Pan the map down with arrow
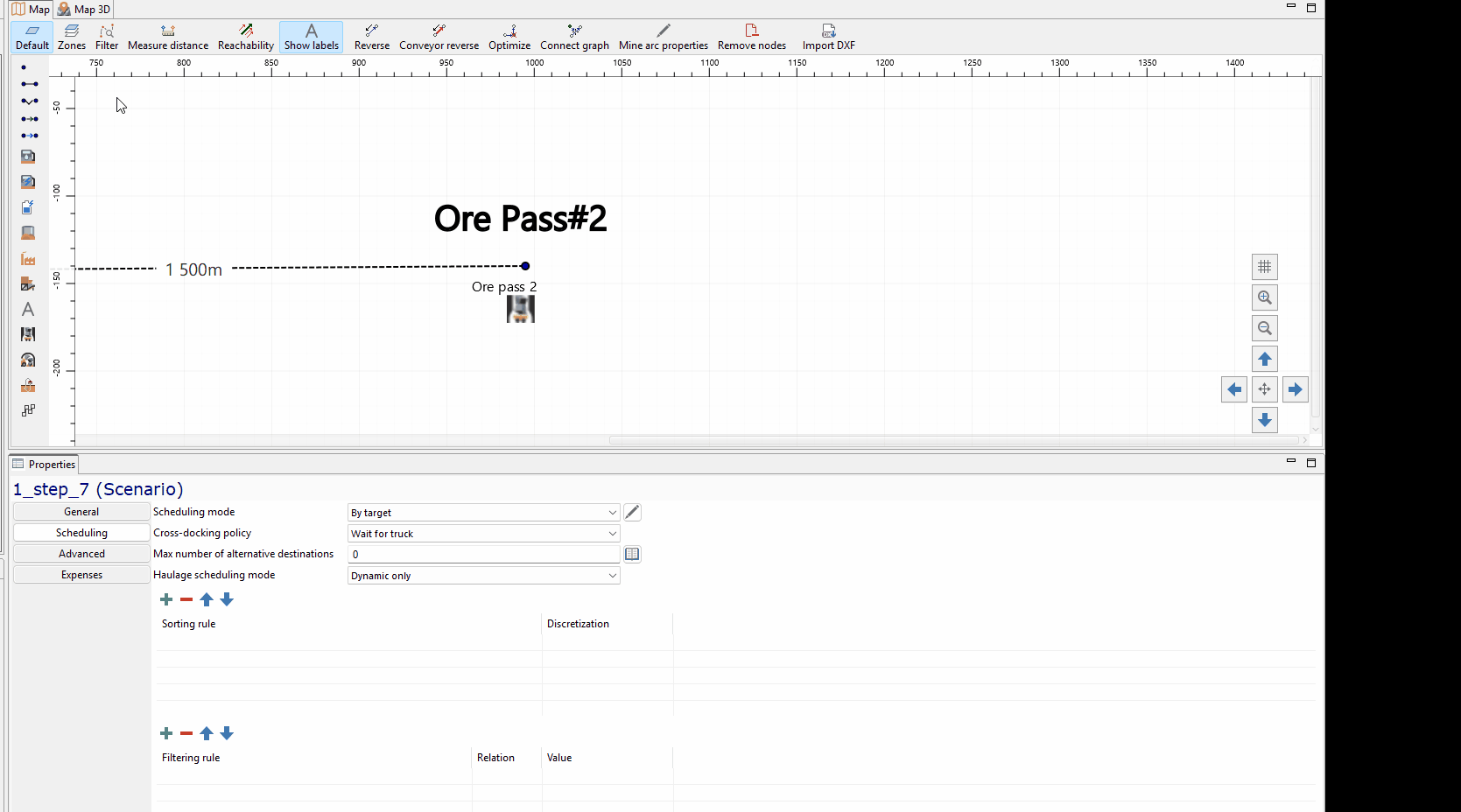 point(1264,420)
